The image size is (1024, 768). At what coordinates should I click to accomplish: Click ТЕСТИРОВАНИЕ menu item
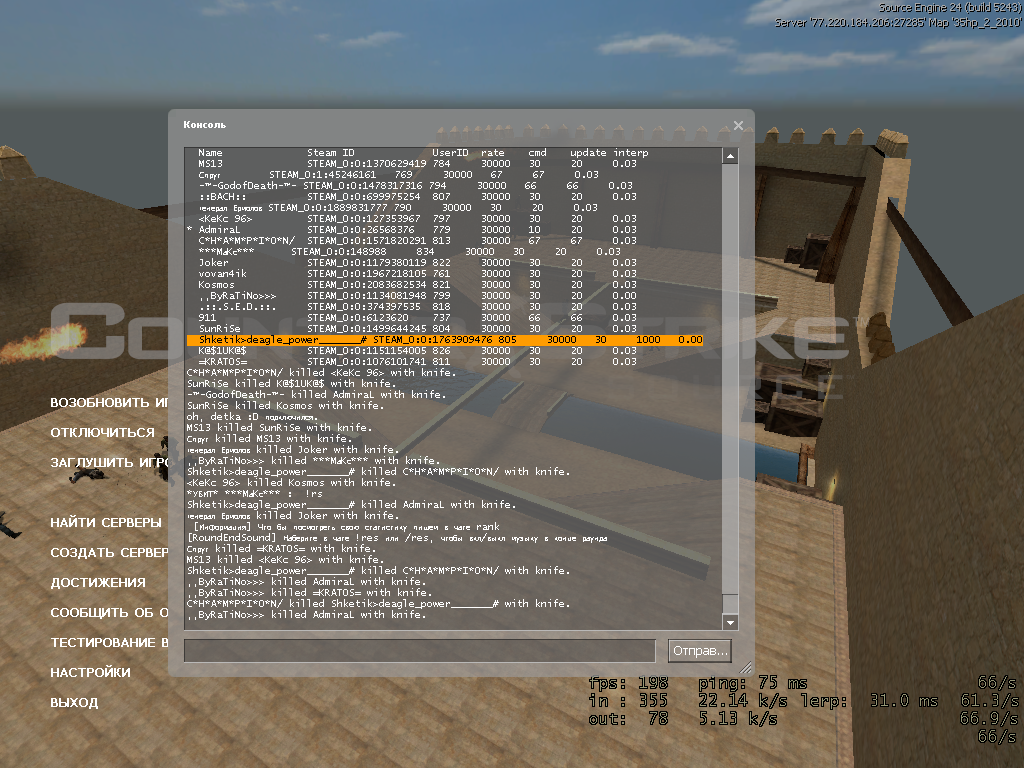pyautogui.click(x=109, y=643)
